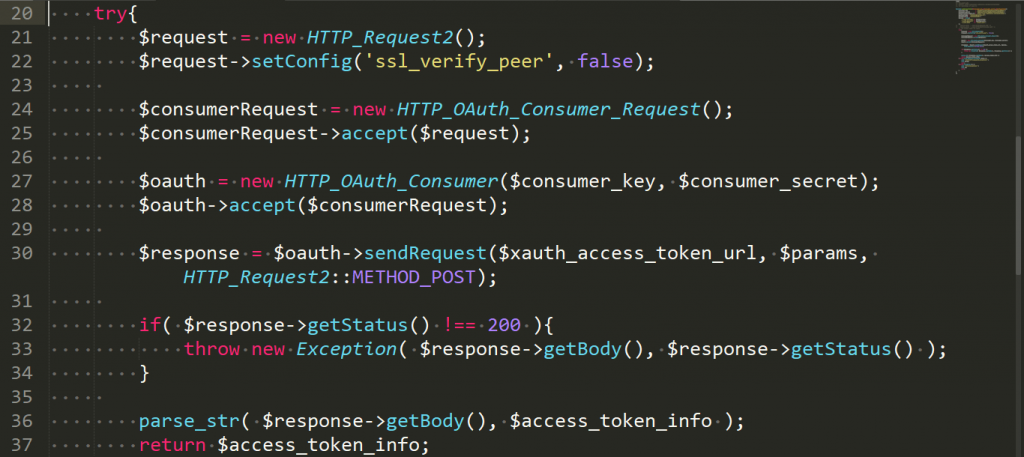
Task: Place cursor on the try keyword
Action: pyautogui.click(x=105, y=14)
